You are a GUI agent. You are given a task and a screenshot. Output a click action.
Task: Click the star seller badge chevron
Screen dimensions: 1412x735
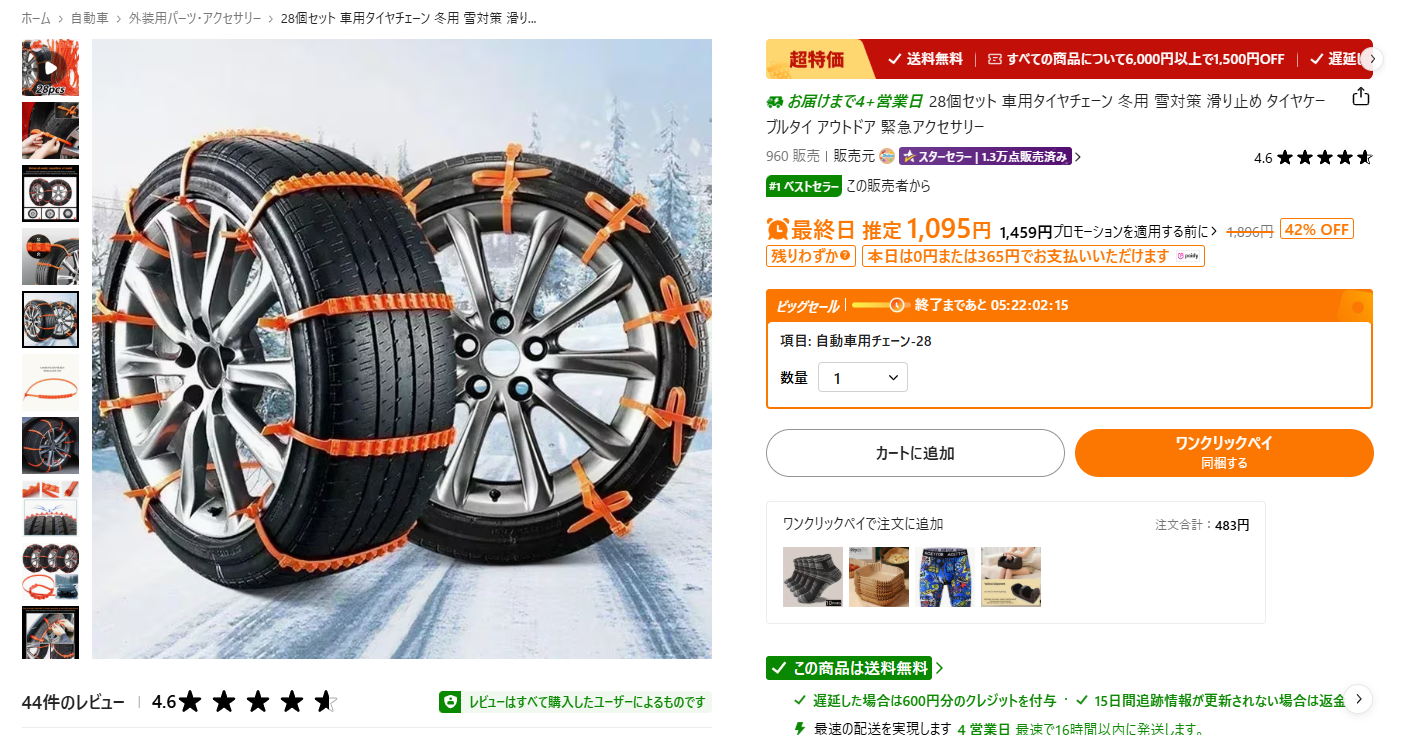coord(1078,157)
